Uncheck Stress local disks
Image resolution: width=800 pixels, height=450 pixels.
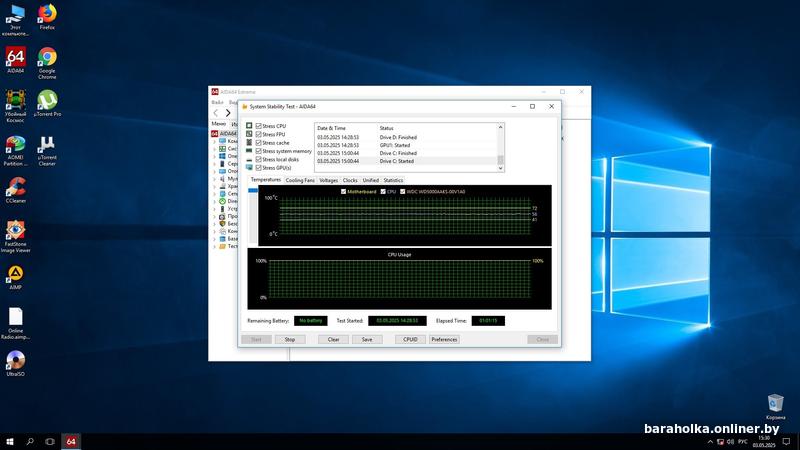259,160
